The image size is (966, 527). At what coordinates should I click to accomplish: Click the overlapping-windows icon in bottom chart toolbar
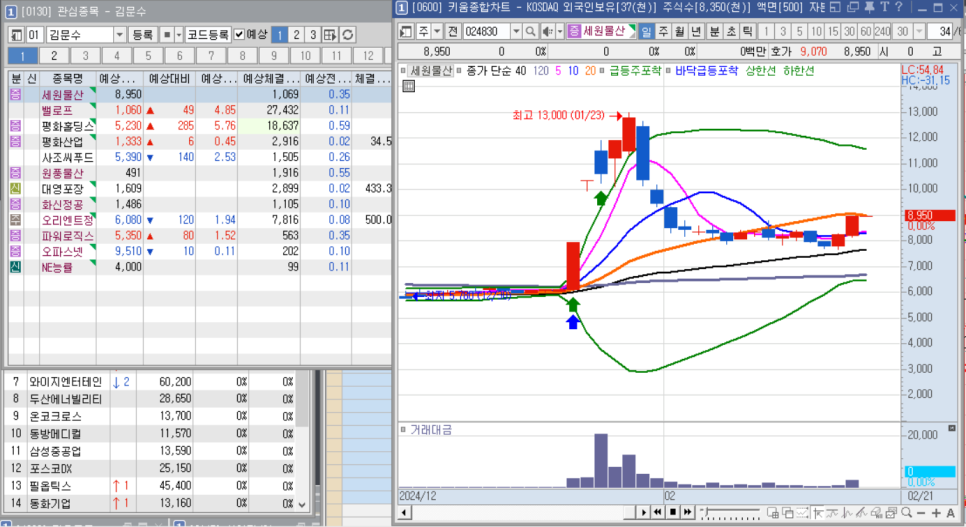point(787,512)
